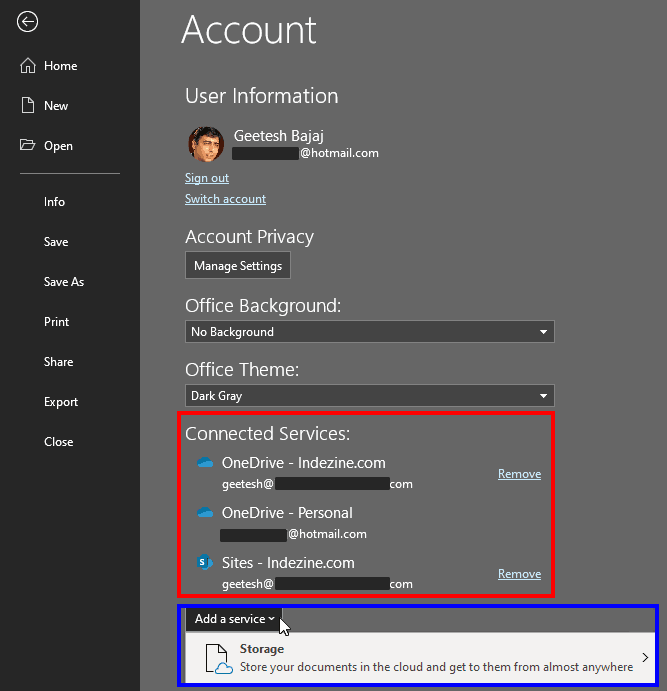Screen dimensions: 667x691
Task: Open the Office Background dropdown
Action: (370, 332)
